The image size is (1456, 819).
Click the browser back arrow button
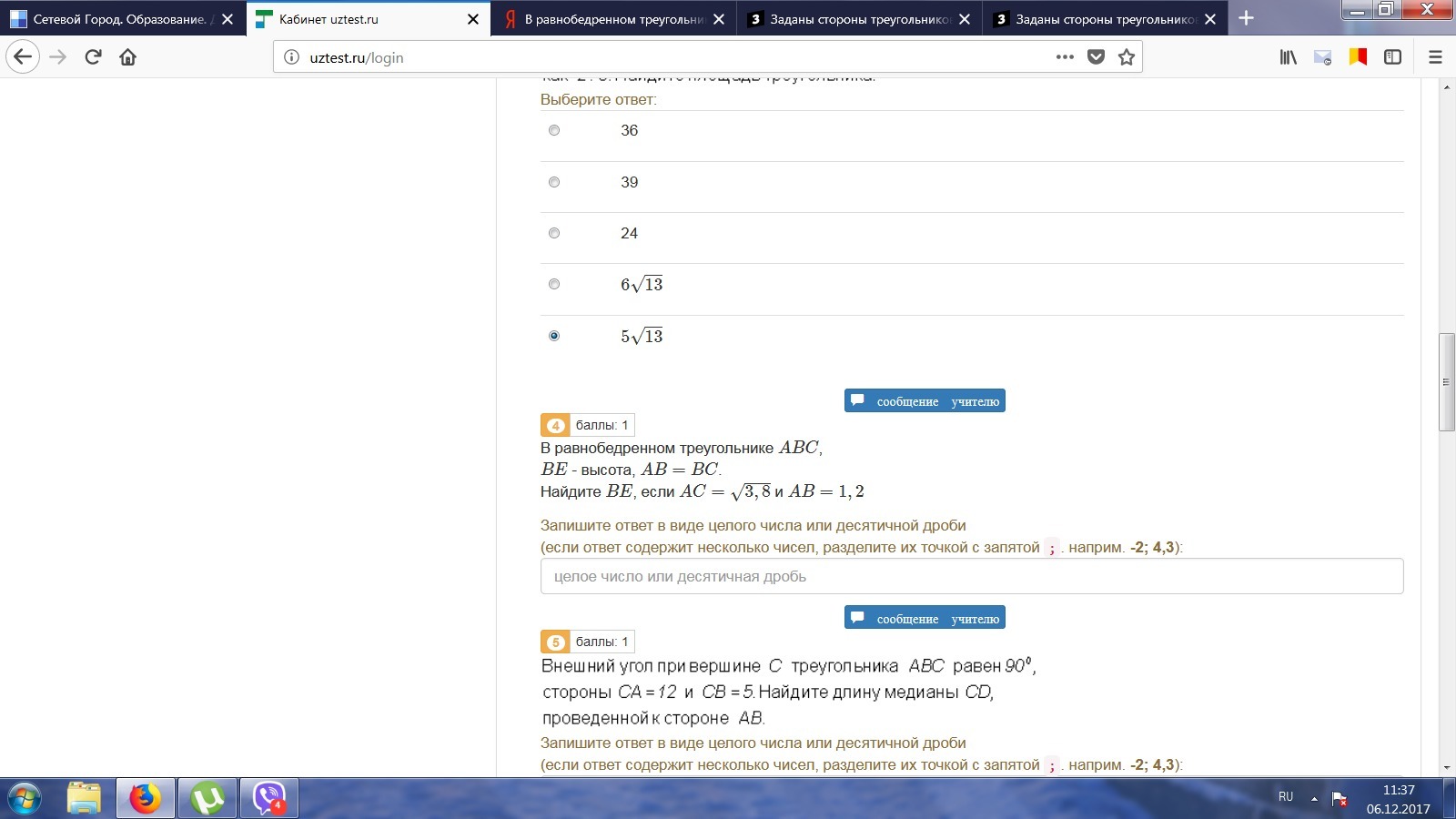[x=23, y=57]
